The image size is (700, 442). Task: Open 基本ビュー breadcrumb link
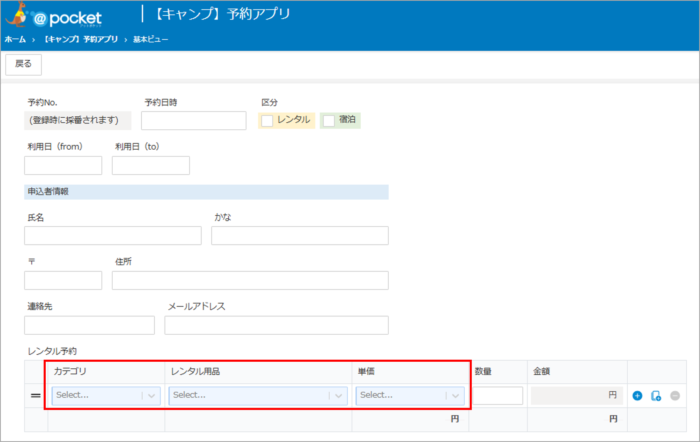(x=150, y=39)
